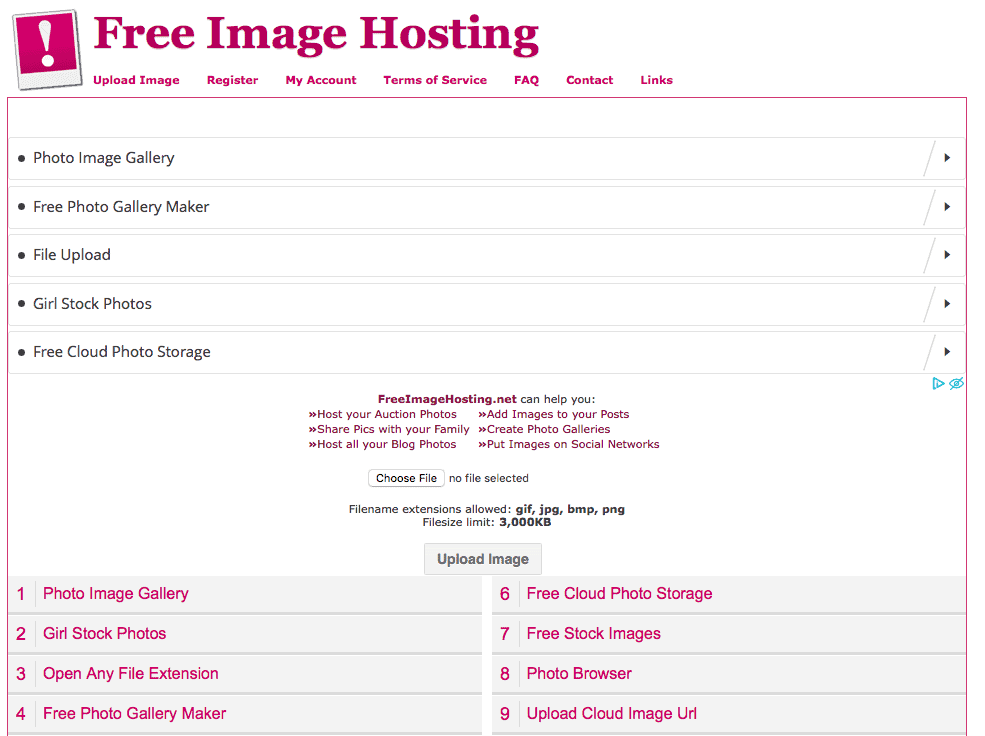Image resolution: width=985 pixels, height=736 pixels.
Task: Open numbered link 1 Photo Image Gallery
Action: tap(116, 594)
